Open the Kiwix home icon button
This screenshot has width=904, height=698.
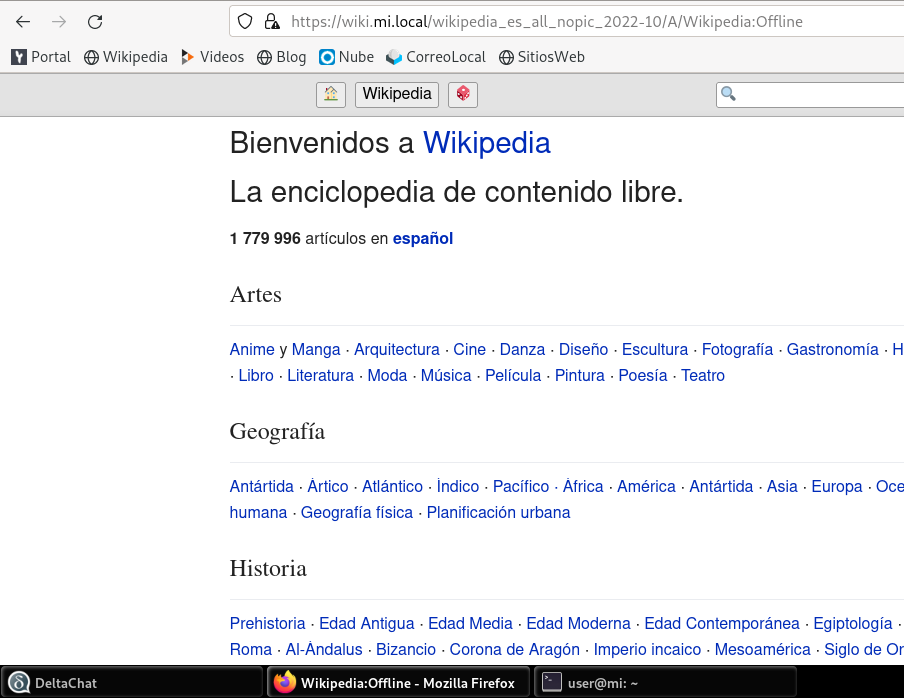331,95
